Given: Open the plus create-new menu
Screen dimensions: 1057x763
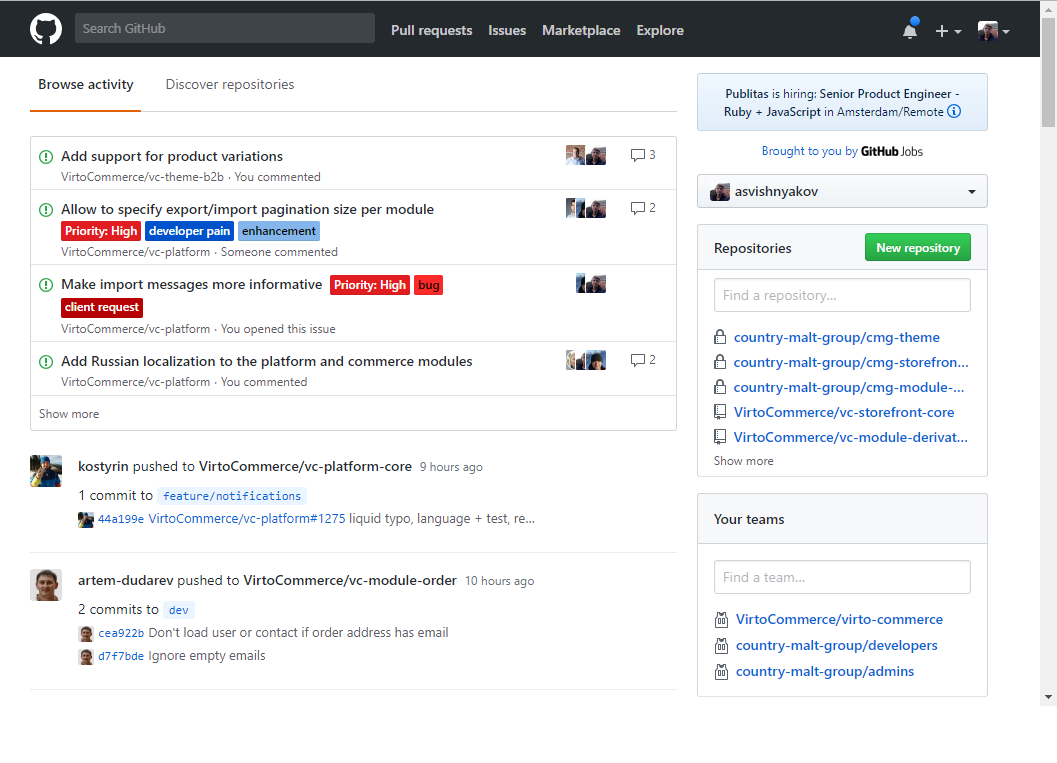Looking at the screenshot, I should pyautogui.click(x=948, y=31).
